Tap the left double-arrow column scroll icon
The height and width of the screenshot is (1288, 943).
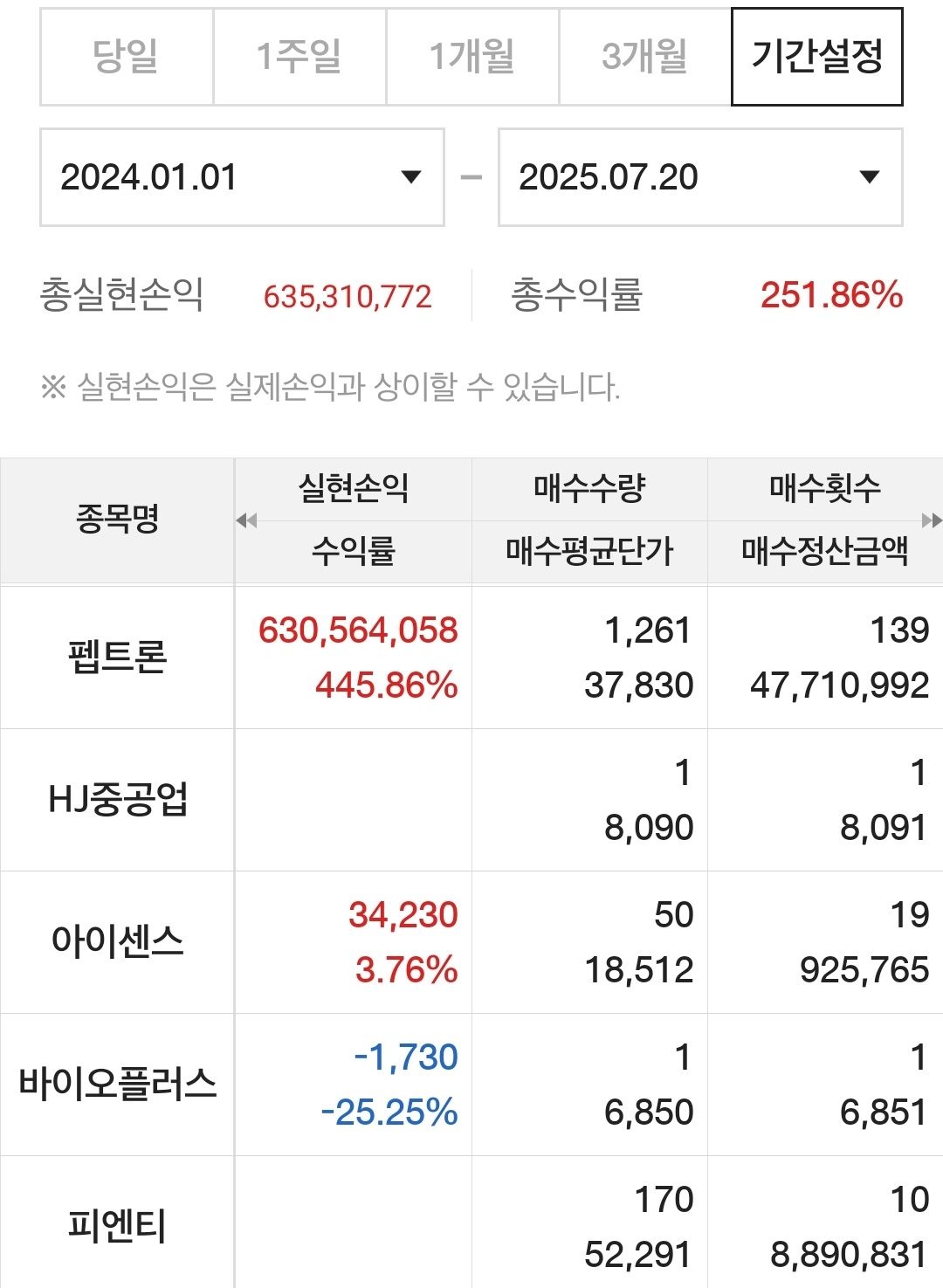246,521
